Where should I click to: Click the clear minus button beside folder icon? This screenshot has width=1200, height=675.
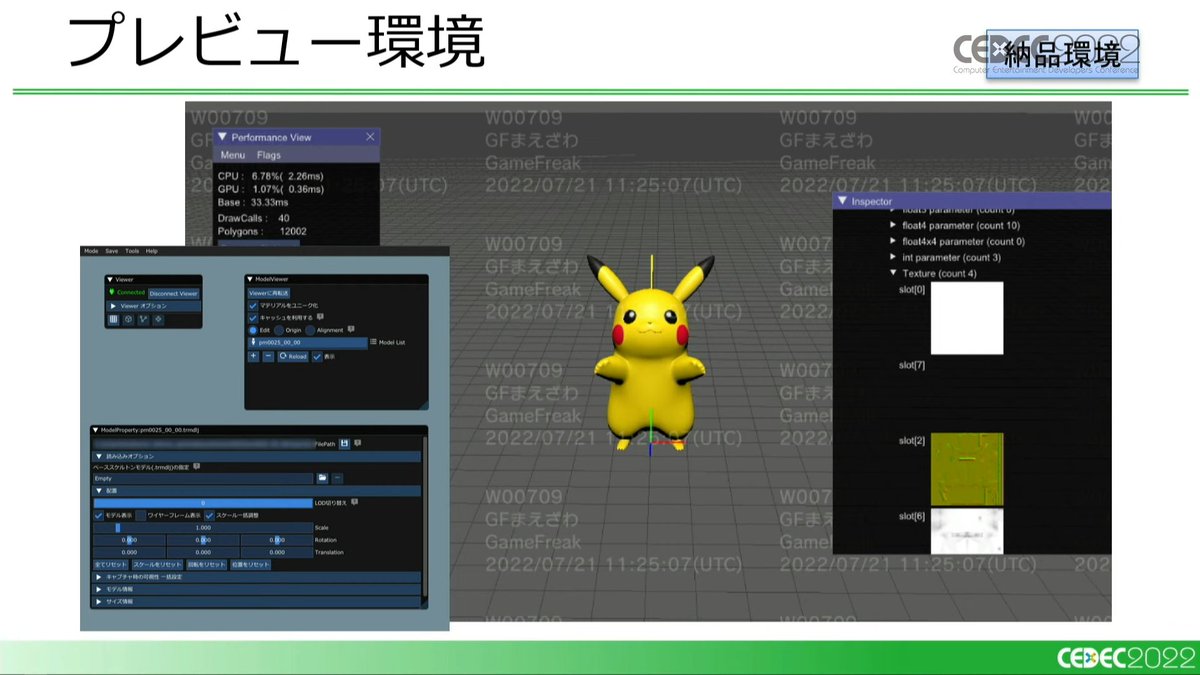[337, 478]
